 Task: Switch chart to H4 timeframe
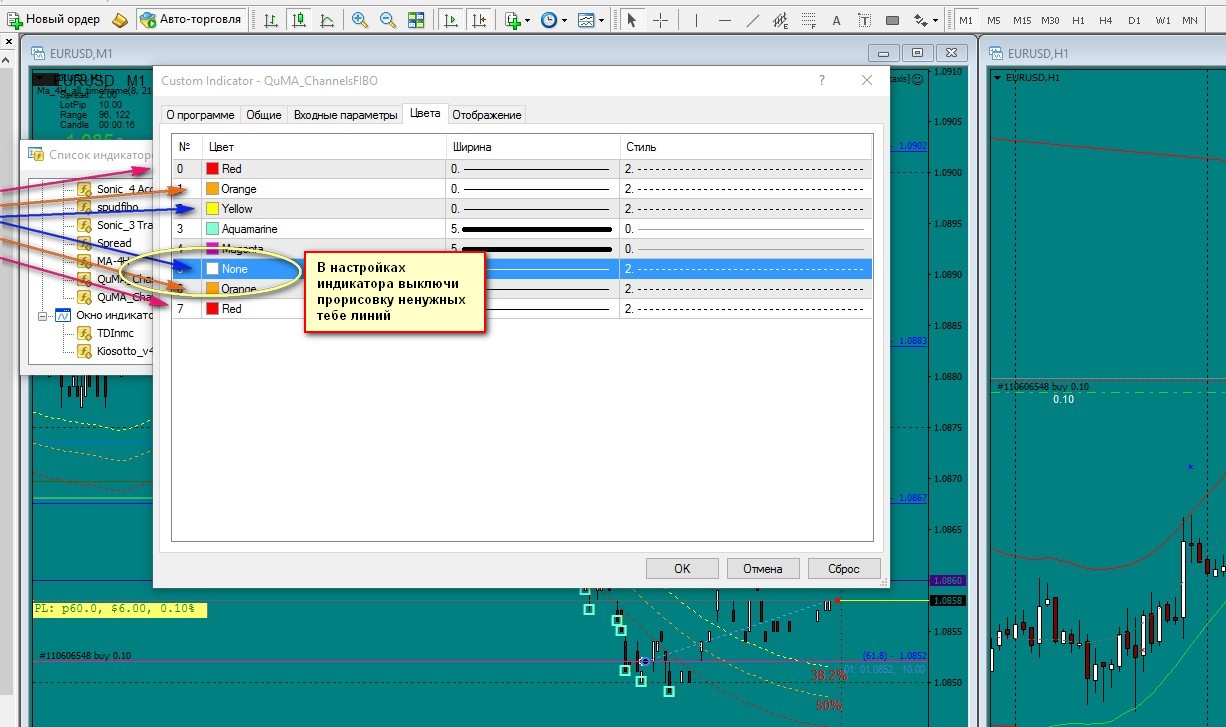click(1105, 20)
